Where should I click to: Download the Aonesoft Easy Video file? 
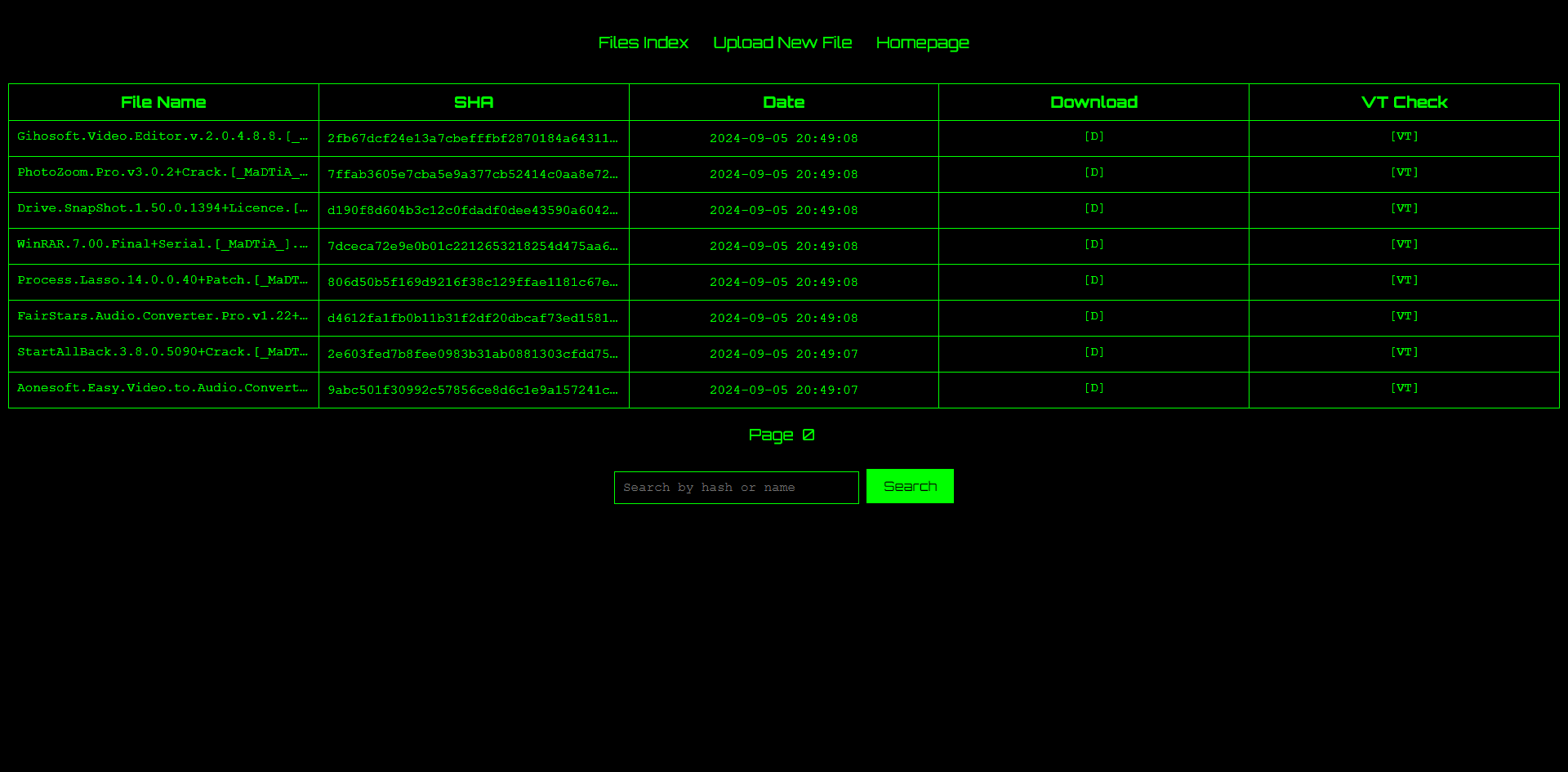pyautogui.click(x=1094, y=388)
